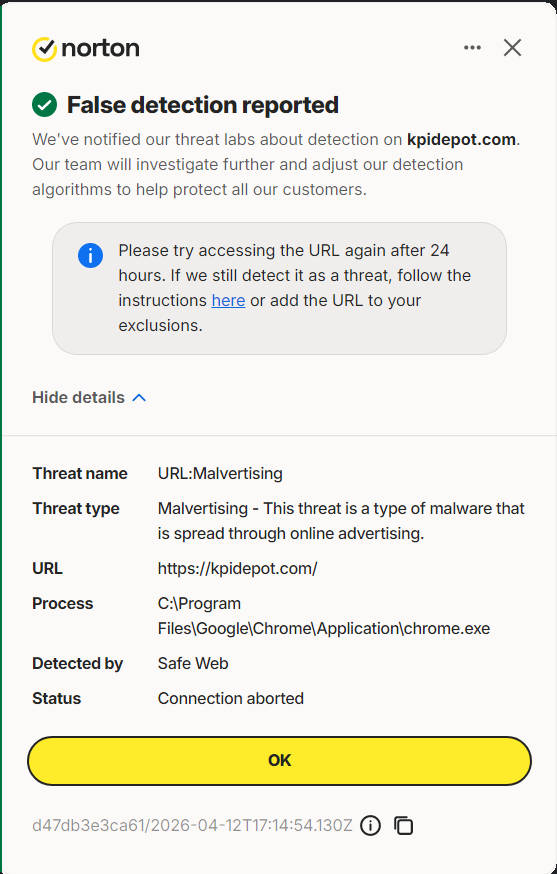
Task: Click the Safe Web detected-by value
Action: tap(193, 663)
